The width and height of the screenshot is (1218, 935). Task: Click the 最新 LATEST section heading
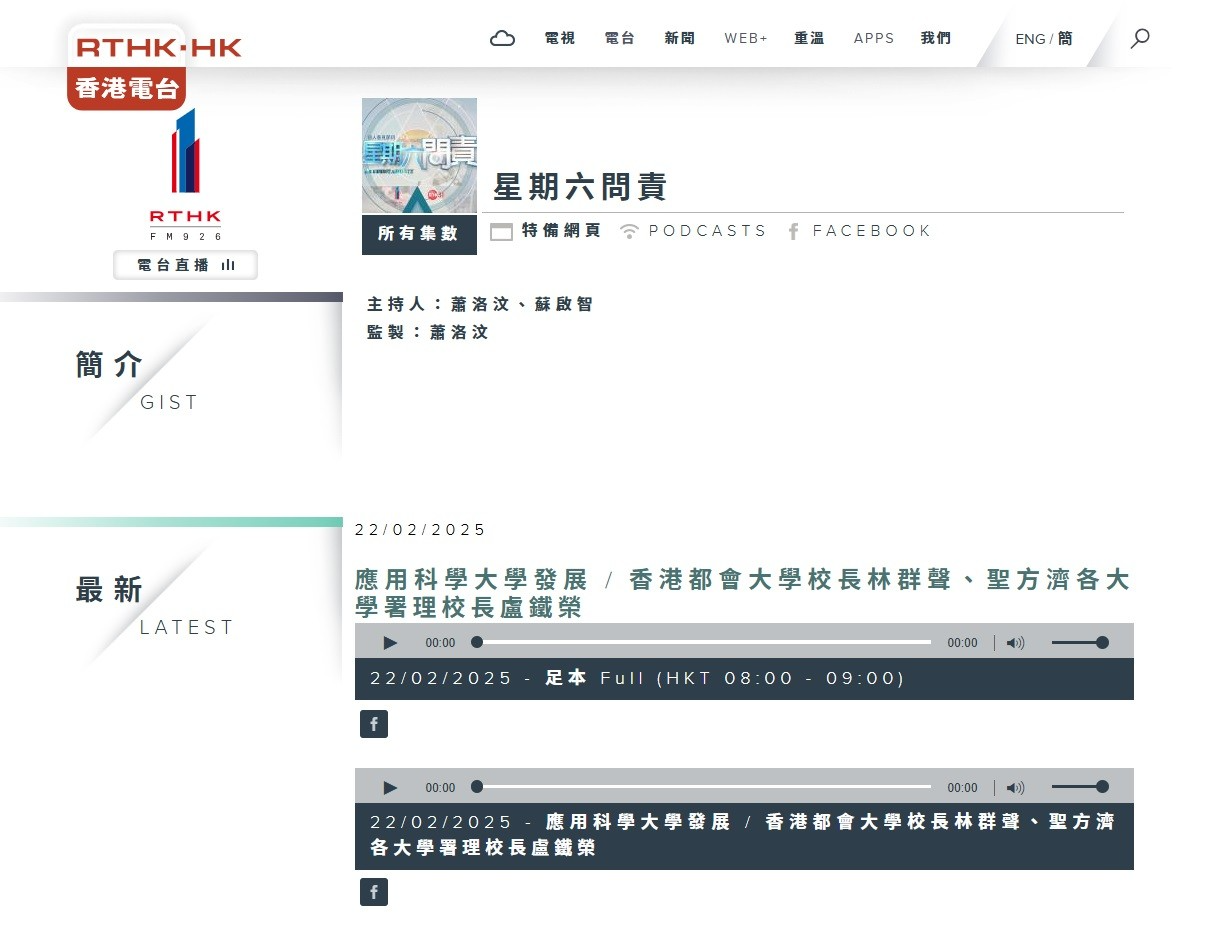point(155,605)
